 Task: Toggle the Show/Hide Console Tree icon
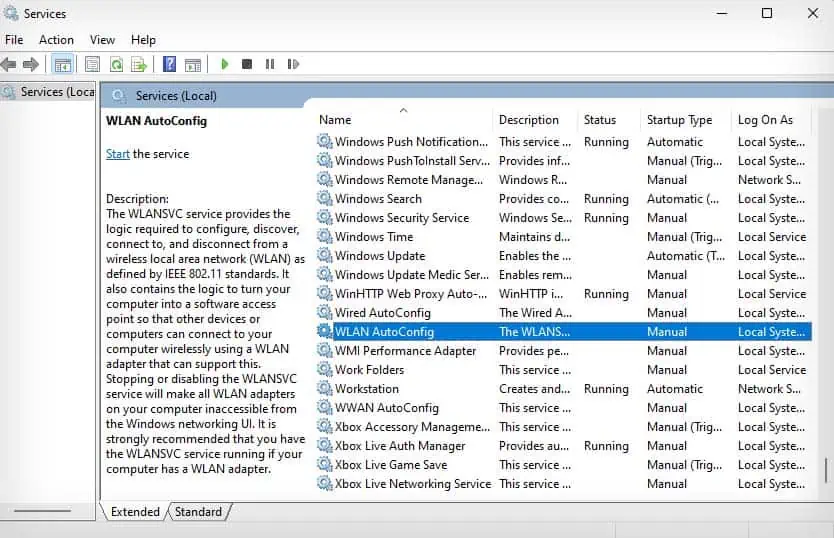tap(63, 65)
